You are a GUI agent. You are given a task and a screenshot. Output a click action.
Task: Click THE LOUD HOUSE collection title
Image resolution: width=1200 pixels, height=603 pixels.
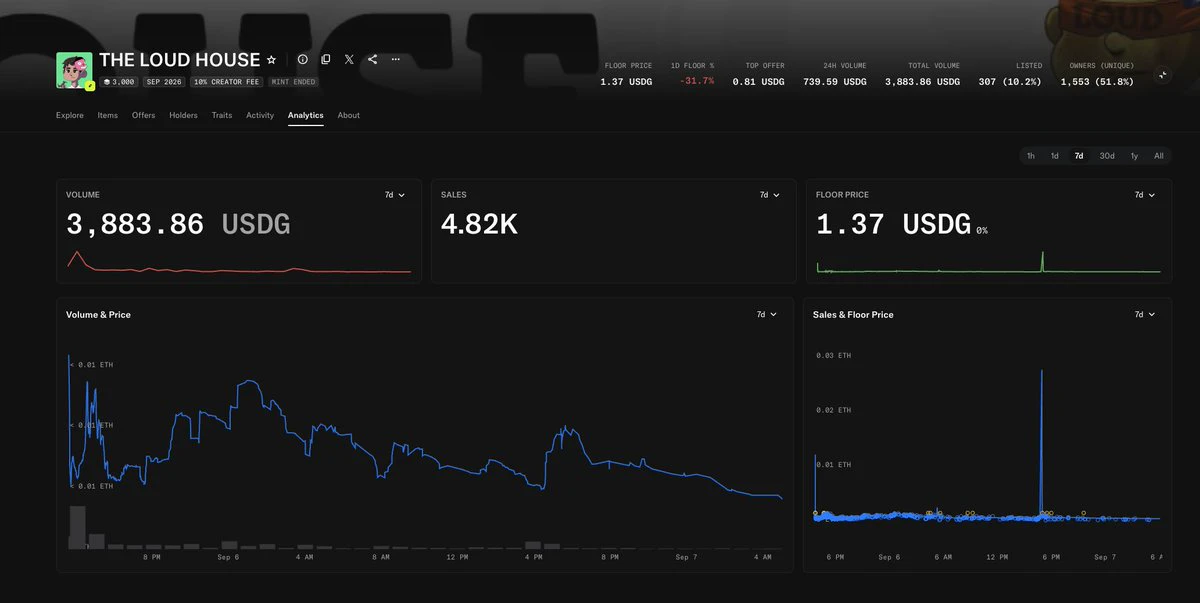coord(180,60)
